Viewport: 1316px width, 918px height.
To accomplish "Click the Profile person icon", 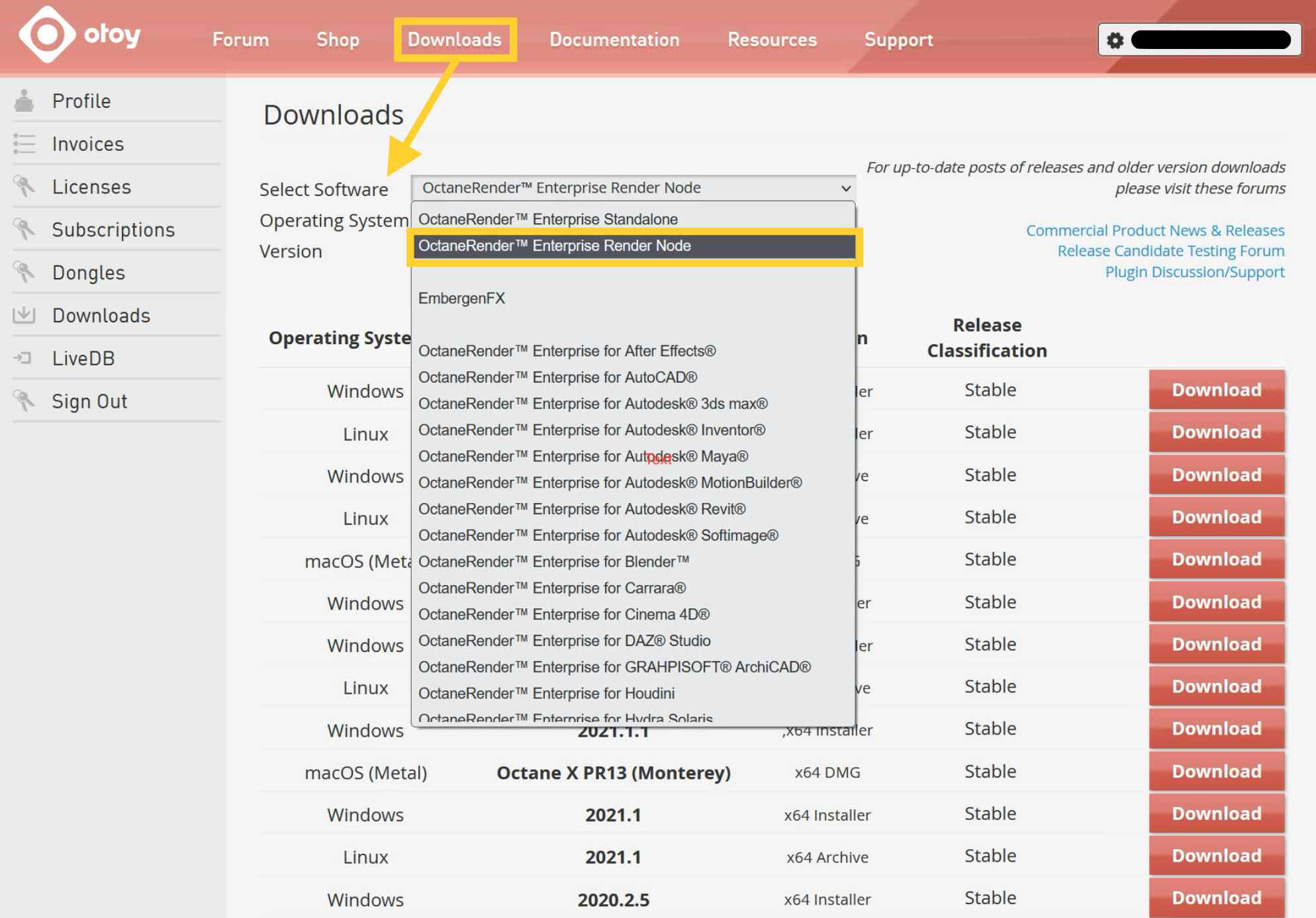I will point(24,101).
